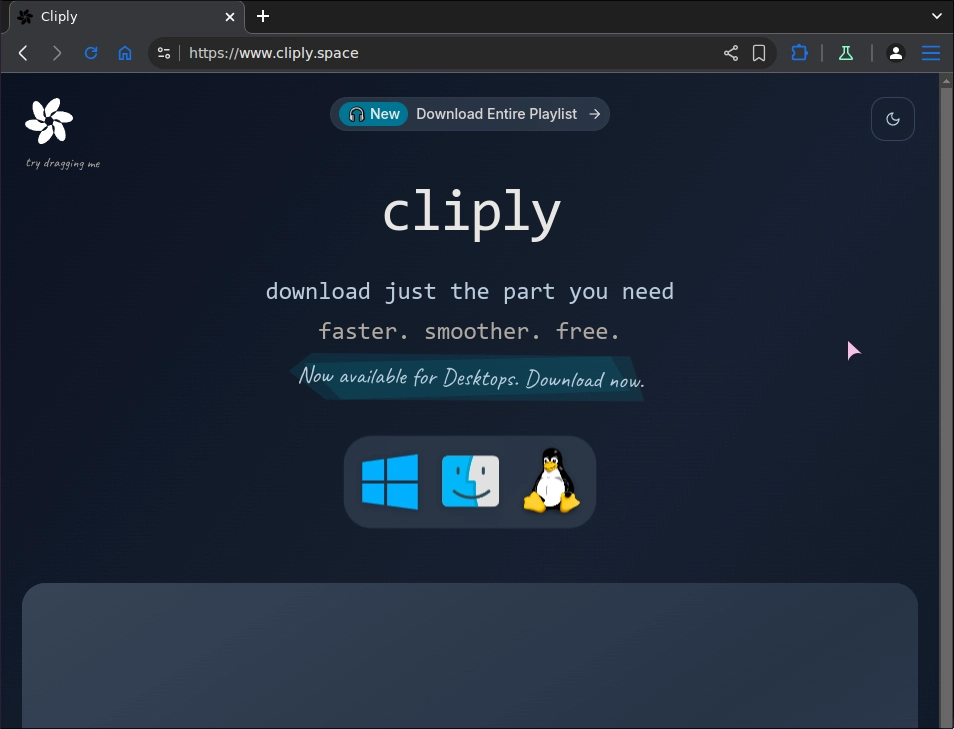This screenshot has height=729, width=954.
Task: Select the Windows download icon
Action: tap(389, 481)
